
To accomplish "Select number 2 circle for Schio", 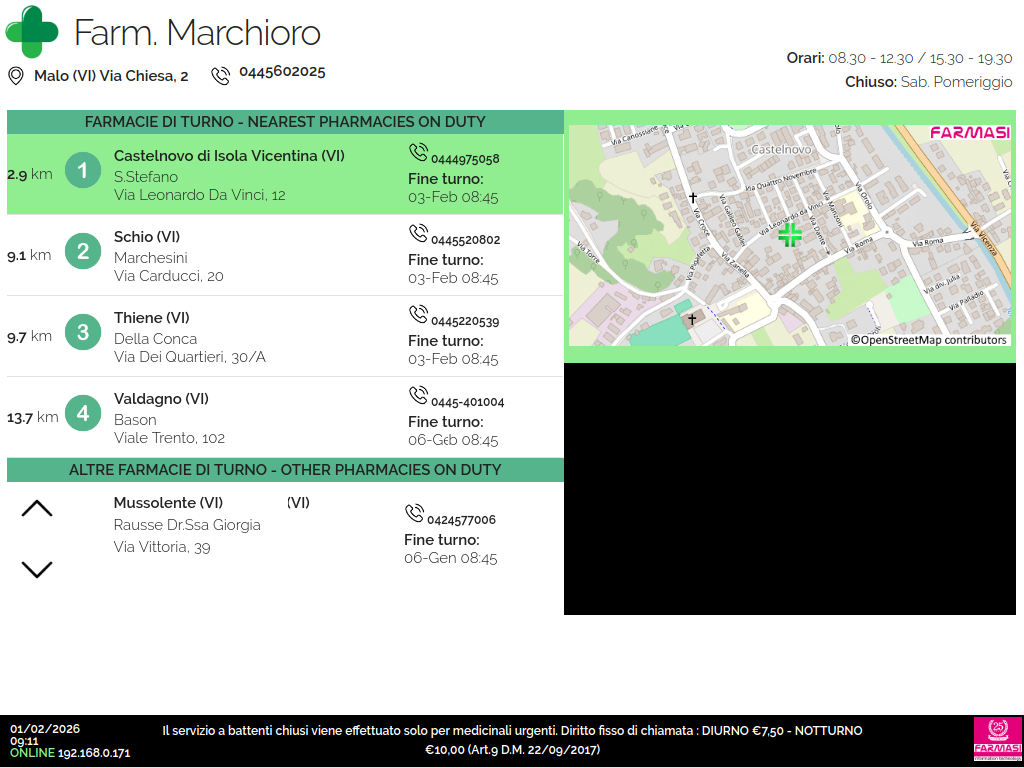I will coord(83,251).
